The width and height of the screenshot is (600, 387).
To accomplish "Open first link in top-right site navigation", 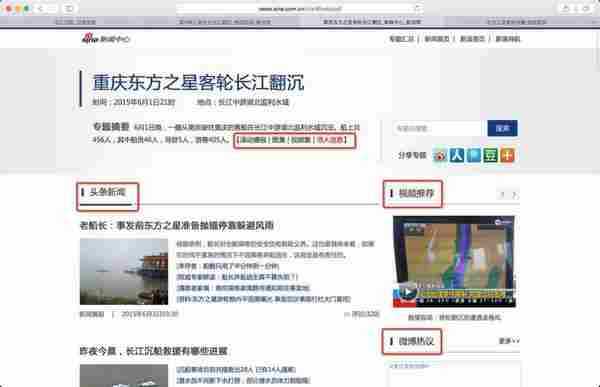I will pos(401,39).
